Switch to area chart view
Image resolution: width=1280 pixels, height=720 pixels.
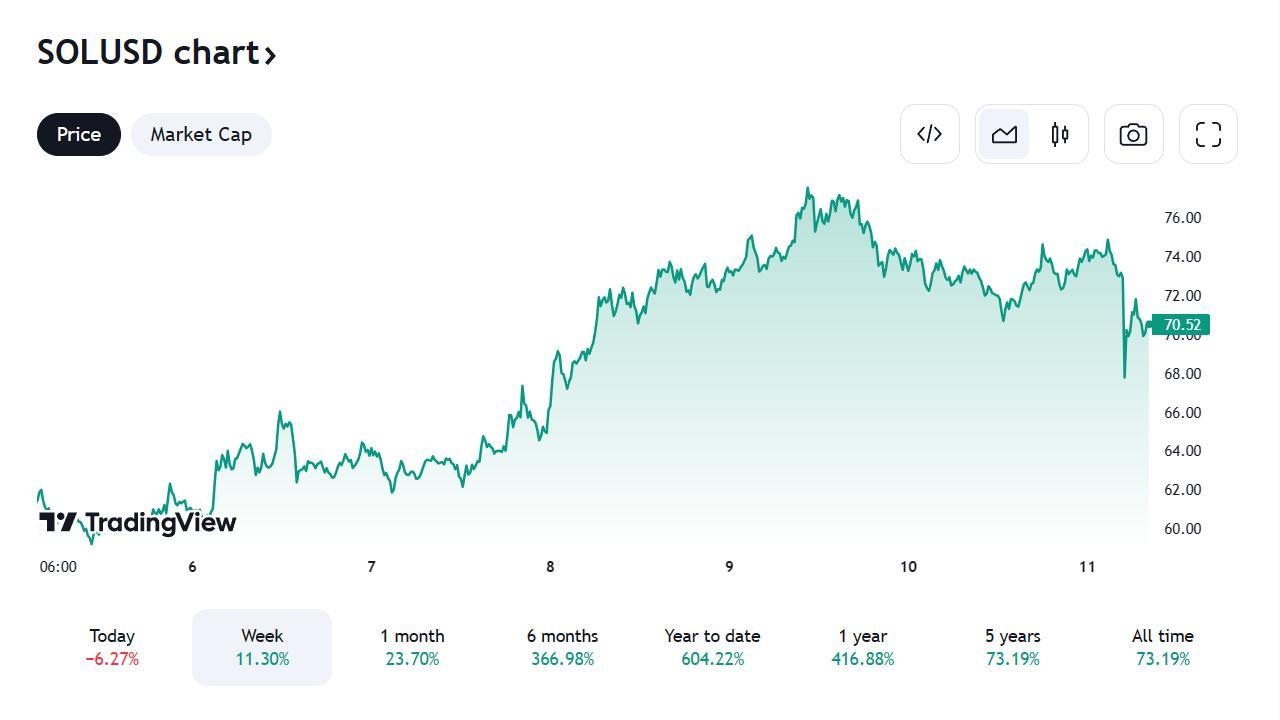point(1004,134)
